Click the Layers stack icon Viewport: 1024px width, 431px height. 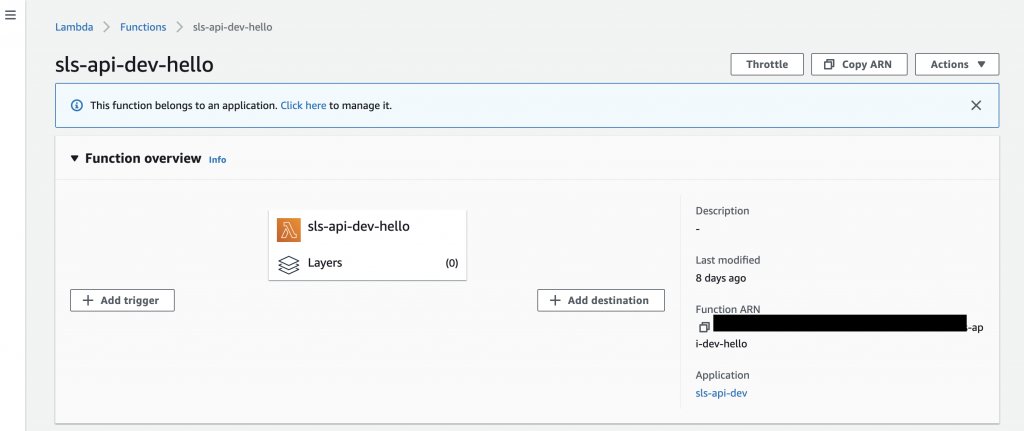(x=289, y=264)
